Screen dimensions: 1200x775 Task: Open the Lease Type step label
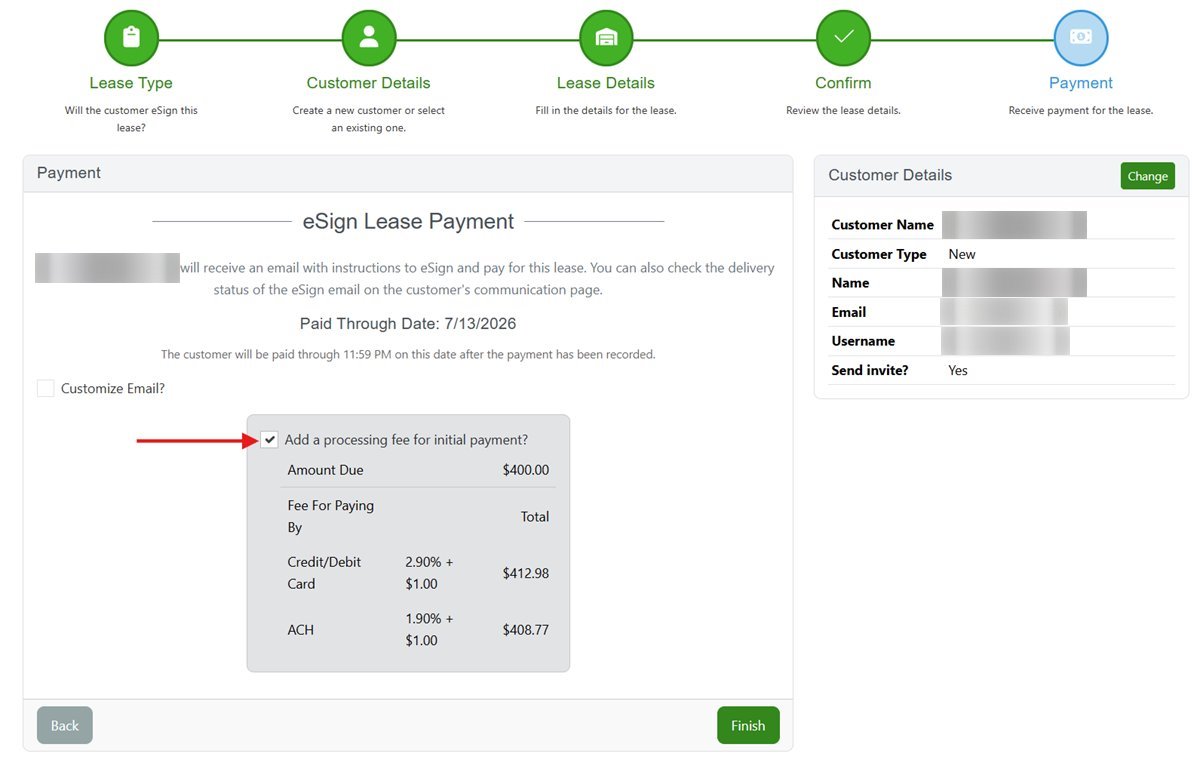point(131,83)
